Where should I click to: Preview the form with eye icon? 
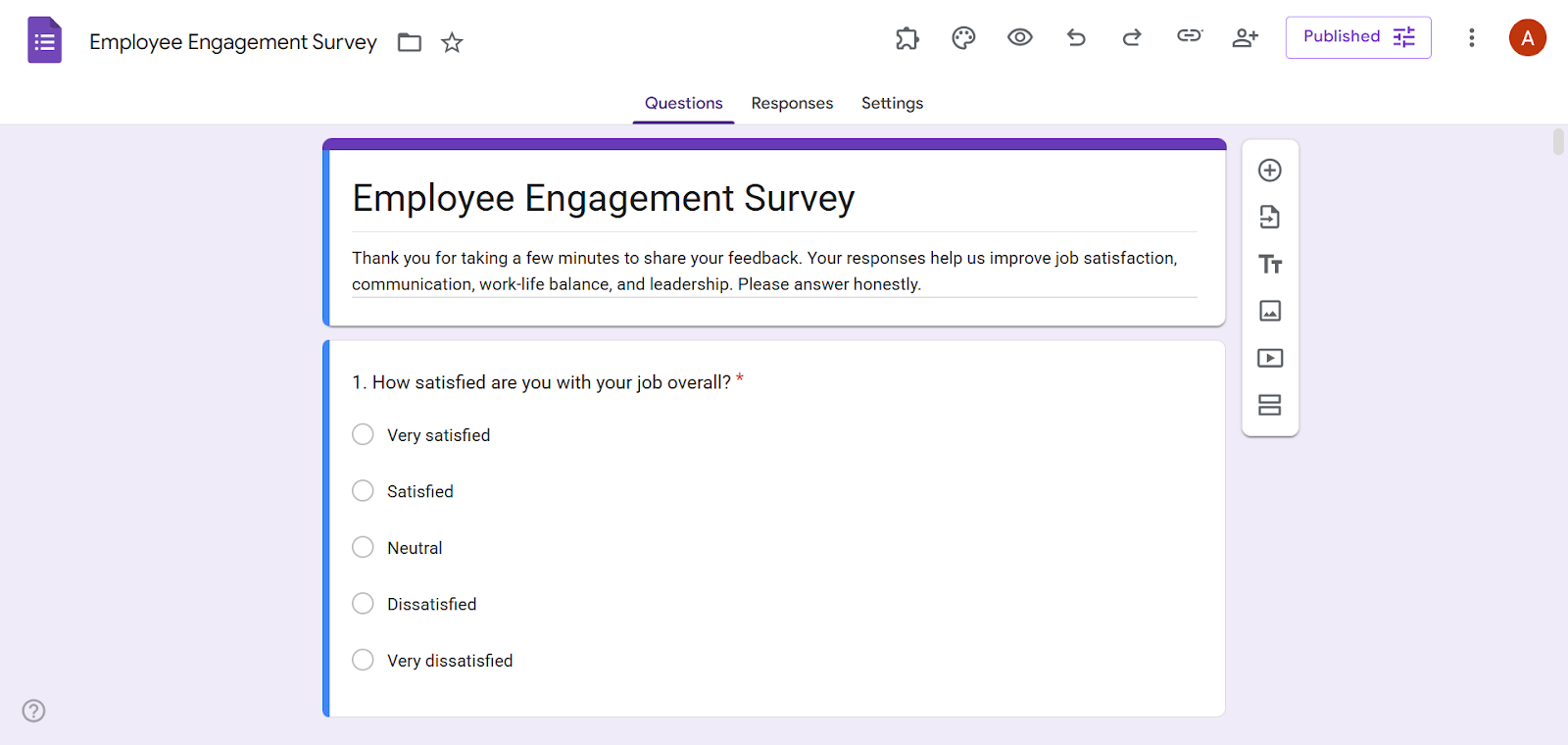(x=1020, y=37)
